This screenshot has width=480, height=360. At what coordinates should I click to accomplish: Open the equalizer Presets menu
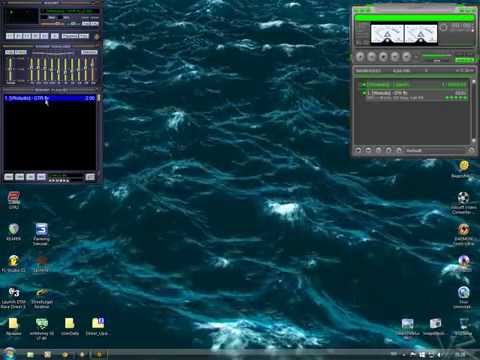pyautogui.click(x=89, y=52)
